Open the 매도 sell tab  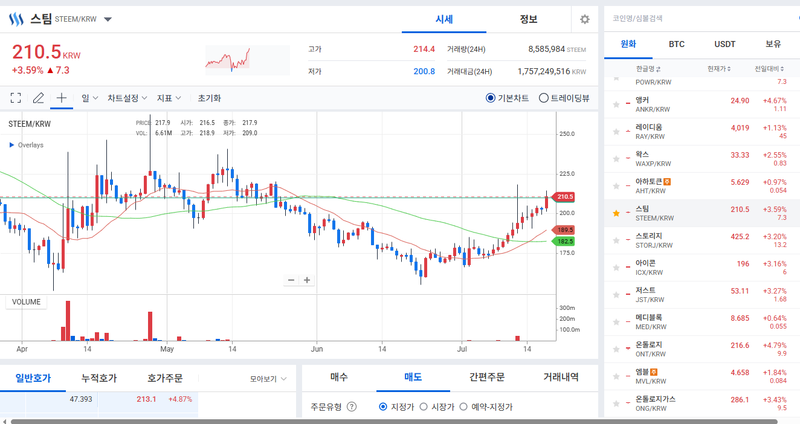(413, 377)
